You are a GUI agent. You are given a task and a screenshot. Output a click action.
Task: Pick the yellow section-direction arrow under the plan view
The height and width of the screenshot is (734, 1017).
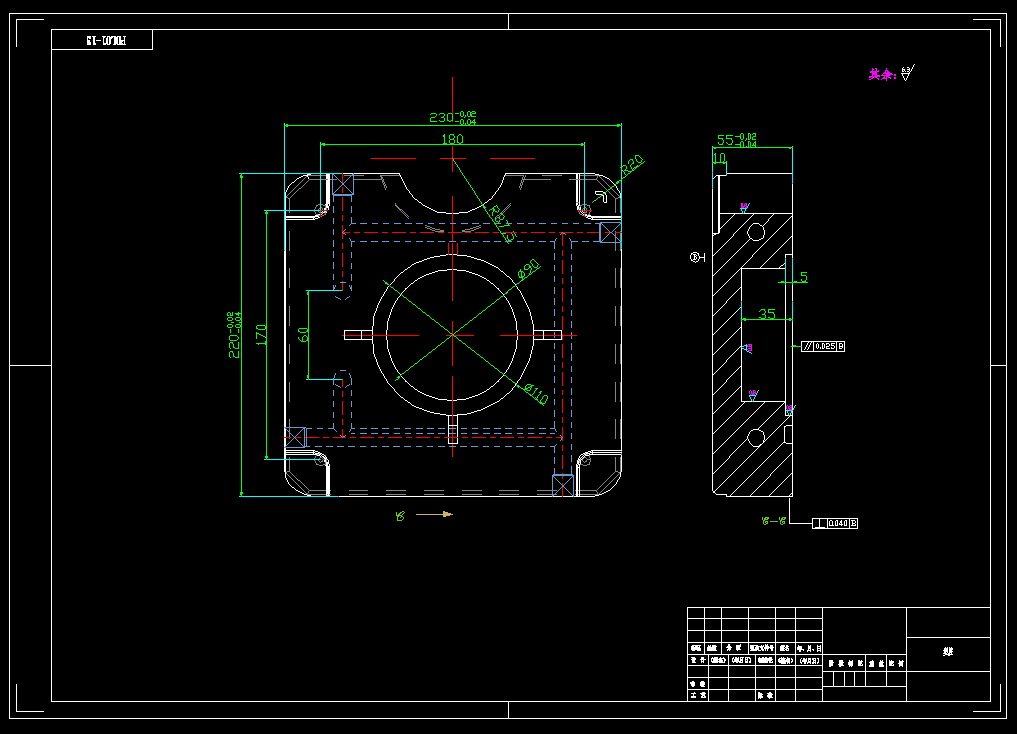(435, 514)
